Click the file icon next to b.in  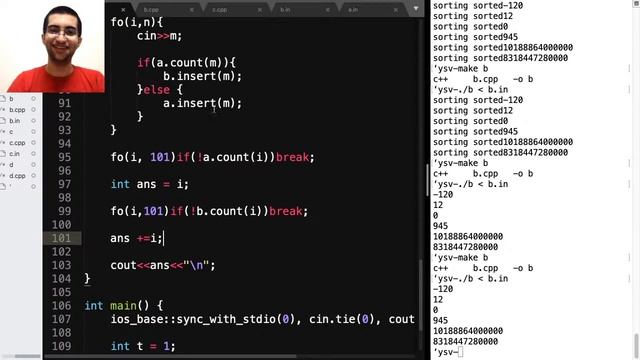tap(3, 121)
